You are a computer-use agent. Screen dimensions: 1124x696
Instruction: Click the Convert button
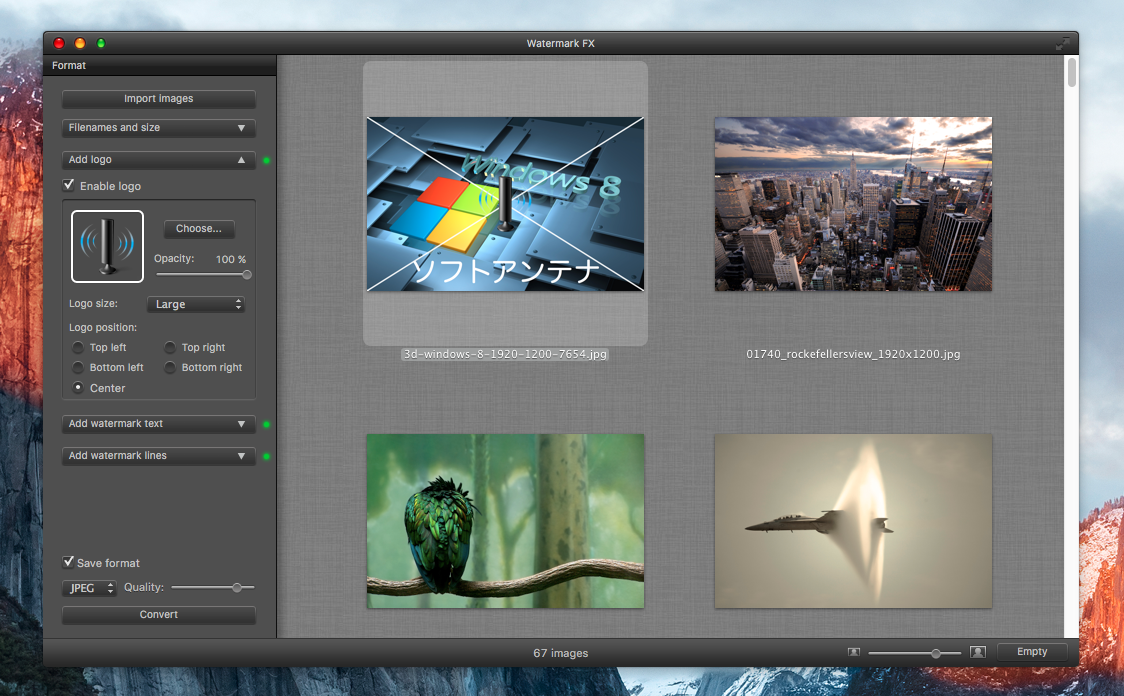point(158,615)
